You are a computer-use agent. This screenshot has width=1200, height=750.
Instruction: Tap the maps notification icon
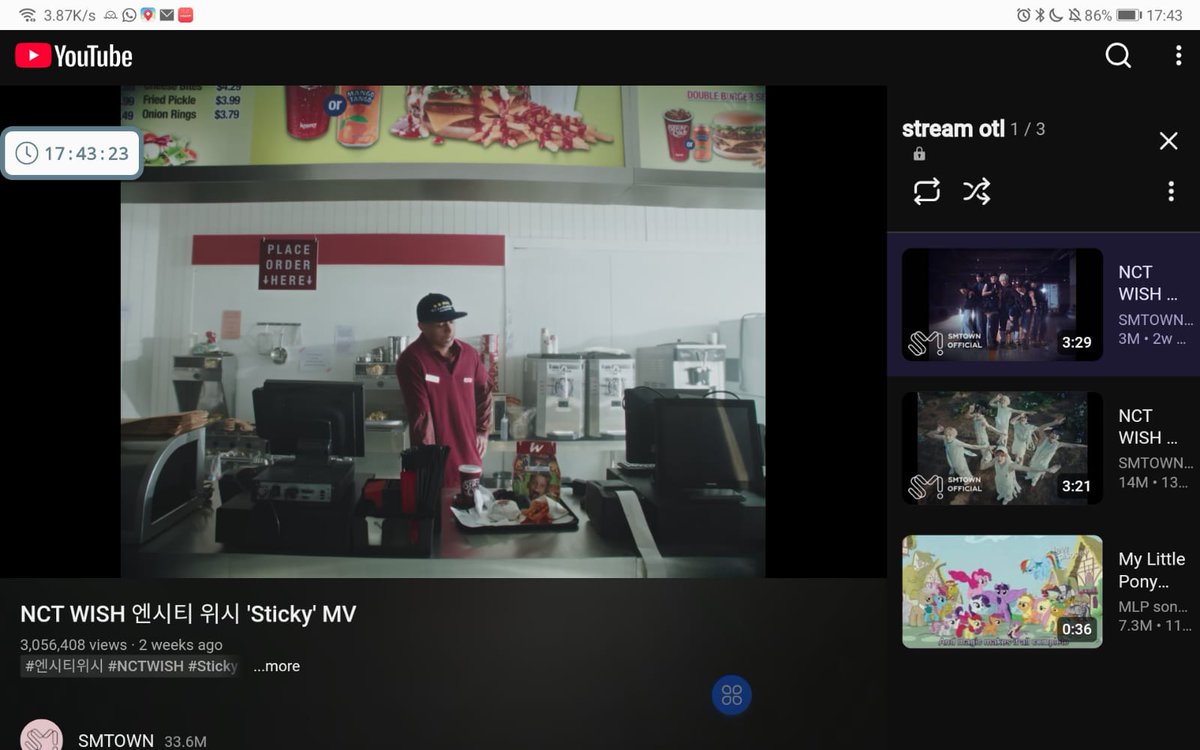[148, 15]
